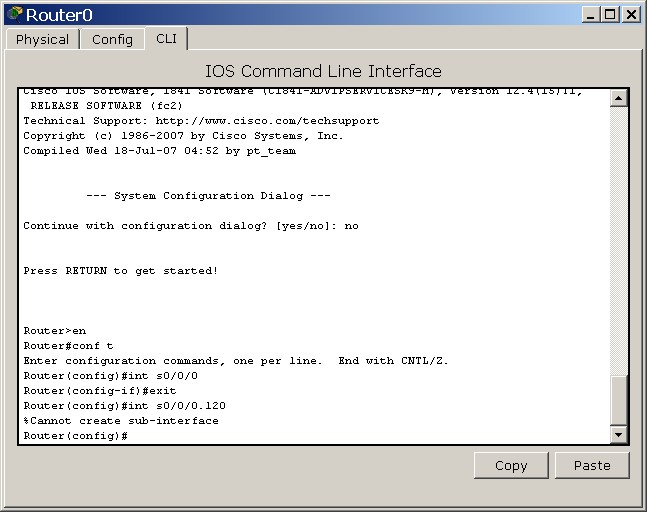
Task: Click the int s0/0/0.120 command line
Action: tap(124, 406)
